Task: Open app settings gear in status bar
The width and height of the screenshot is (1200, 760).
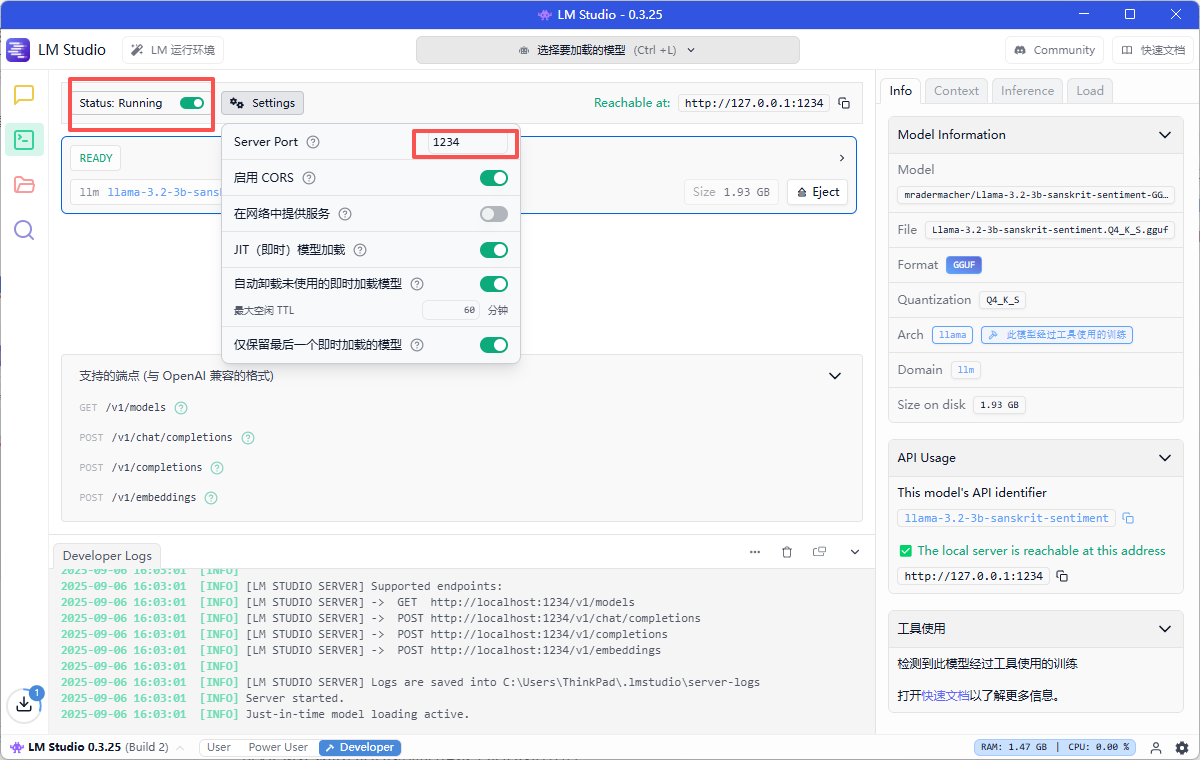Action: (x=1182, y=747)
